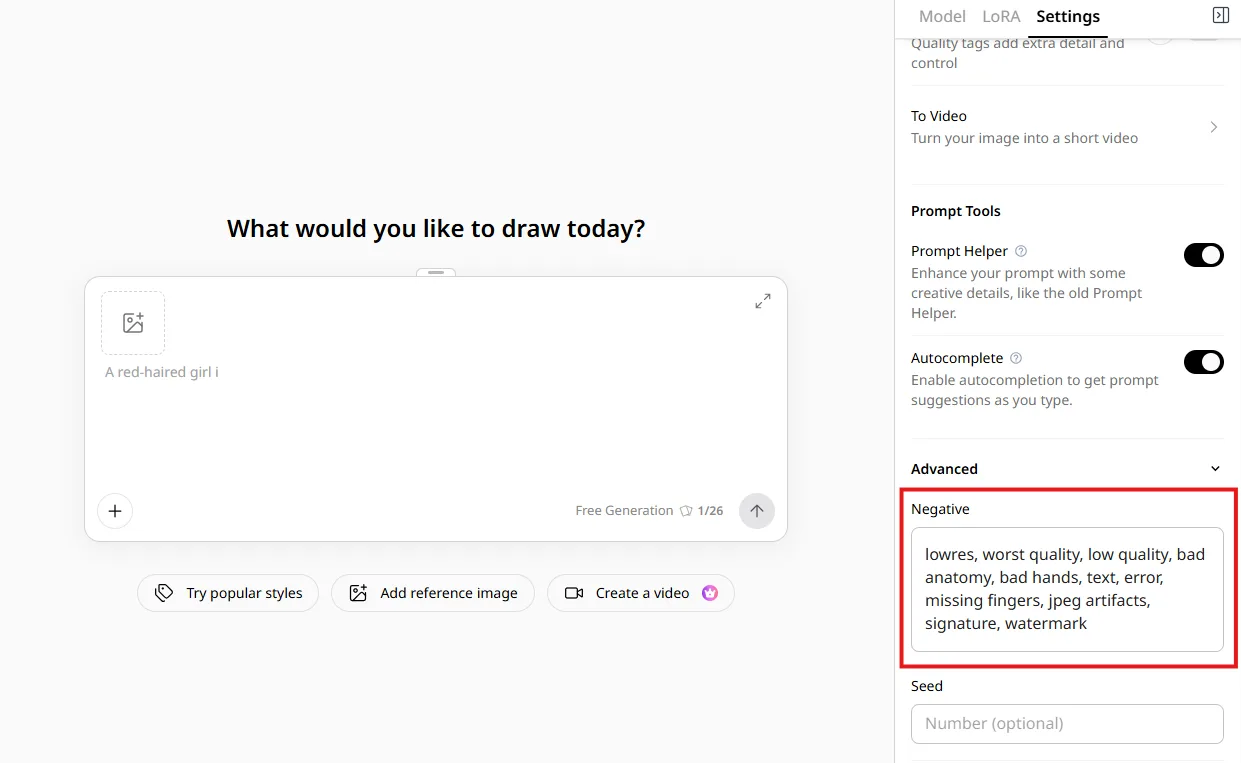Click Add reference image button
Screen dimensions: 1241x763
[433, 593]
